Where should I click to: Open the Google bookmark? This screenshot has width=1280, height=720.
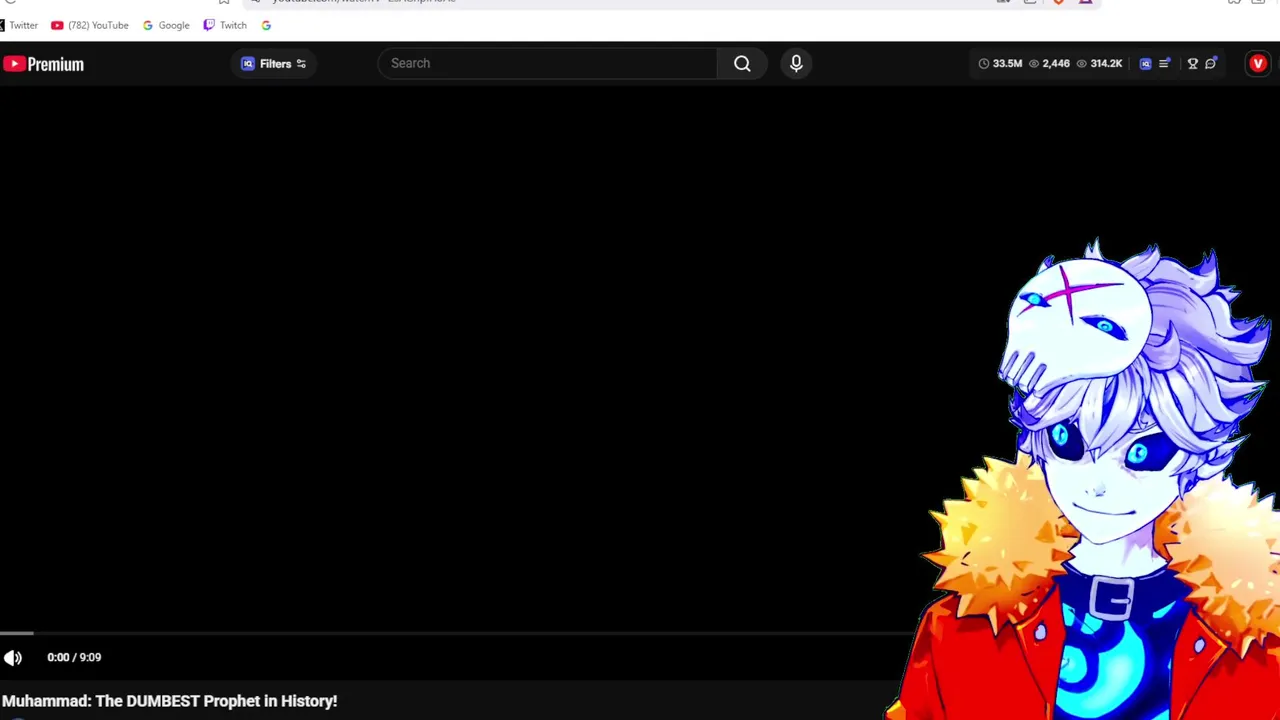[x=166, y=25]
